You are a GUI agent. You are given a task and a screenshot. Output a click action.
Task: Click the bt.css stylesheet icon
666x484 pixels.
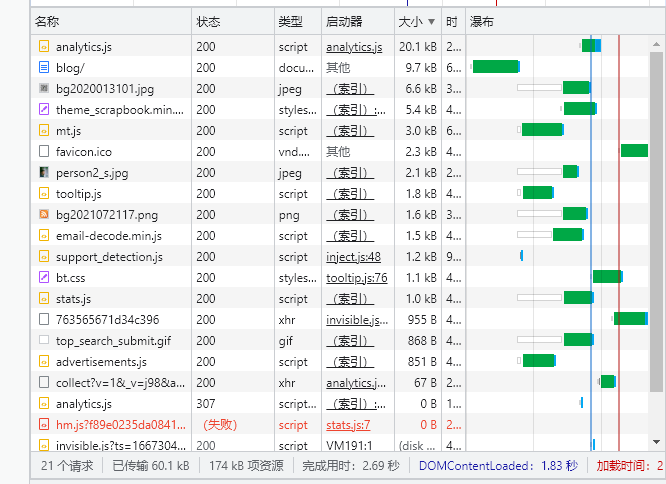(x=43, y=277)
